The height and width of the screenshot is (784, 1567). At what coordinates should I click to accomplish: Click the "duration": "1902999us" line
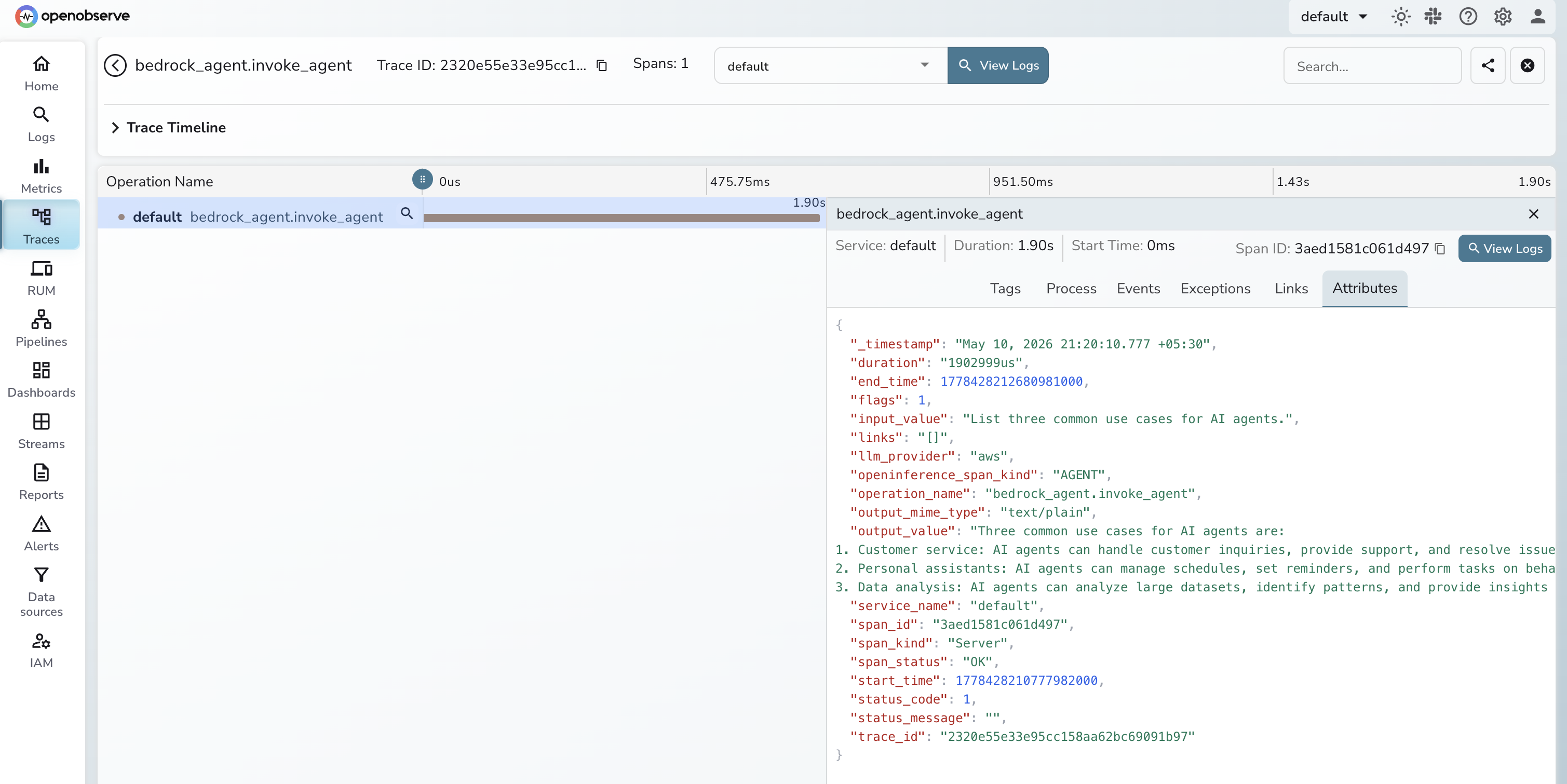[x=939, y=362]
